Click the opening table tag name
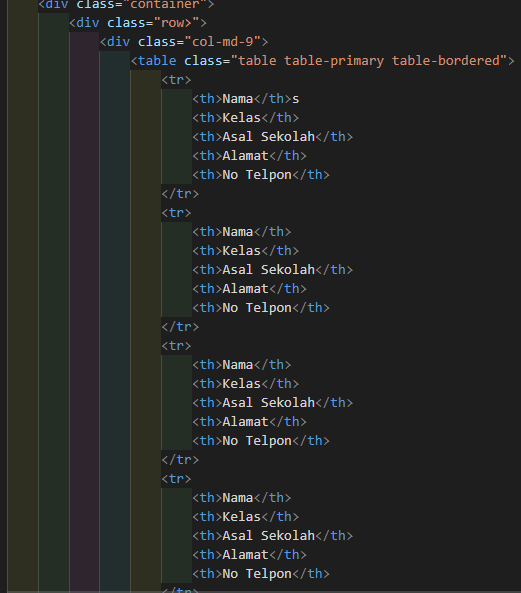521x593 pixels. pos(157,61)
